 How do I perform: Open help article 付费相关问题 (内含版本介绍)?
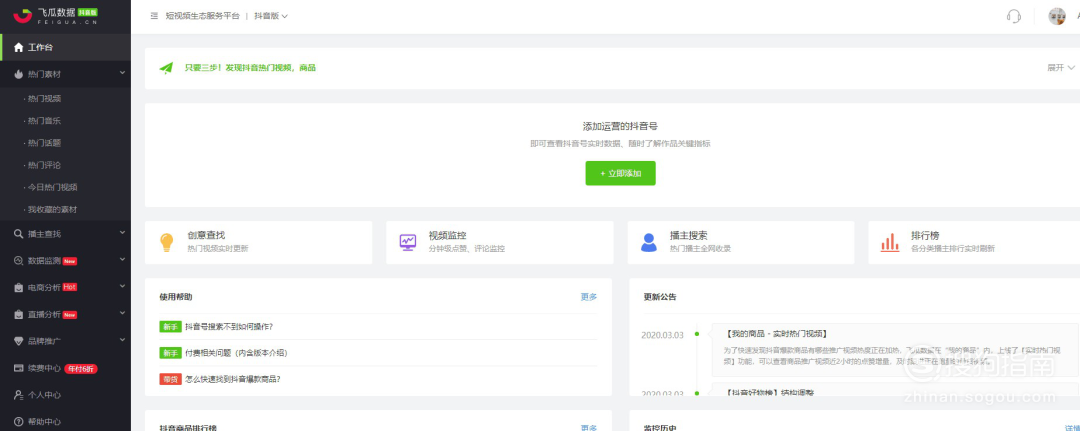click(x=236, y=353)
